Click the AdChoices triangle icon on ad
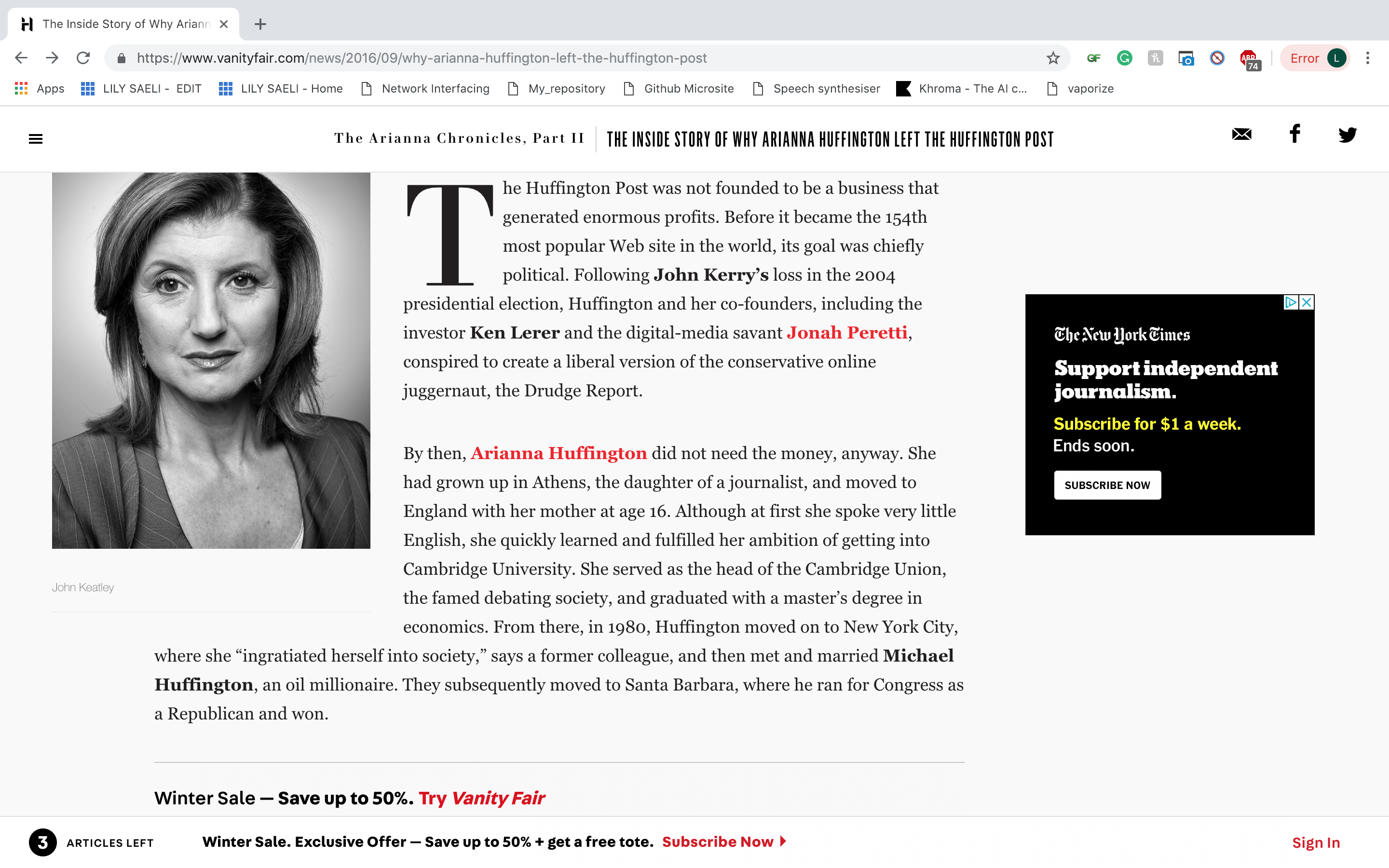 [1291, 302]
